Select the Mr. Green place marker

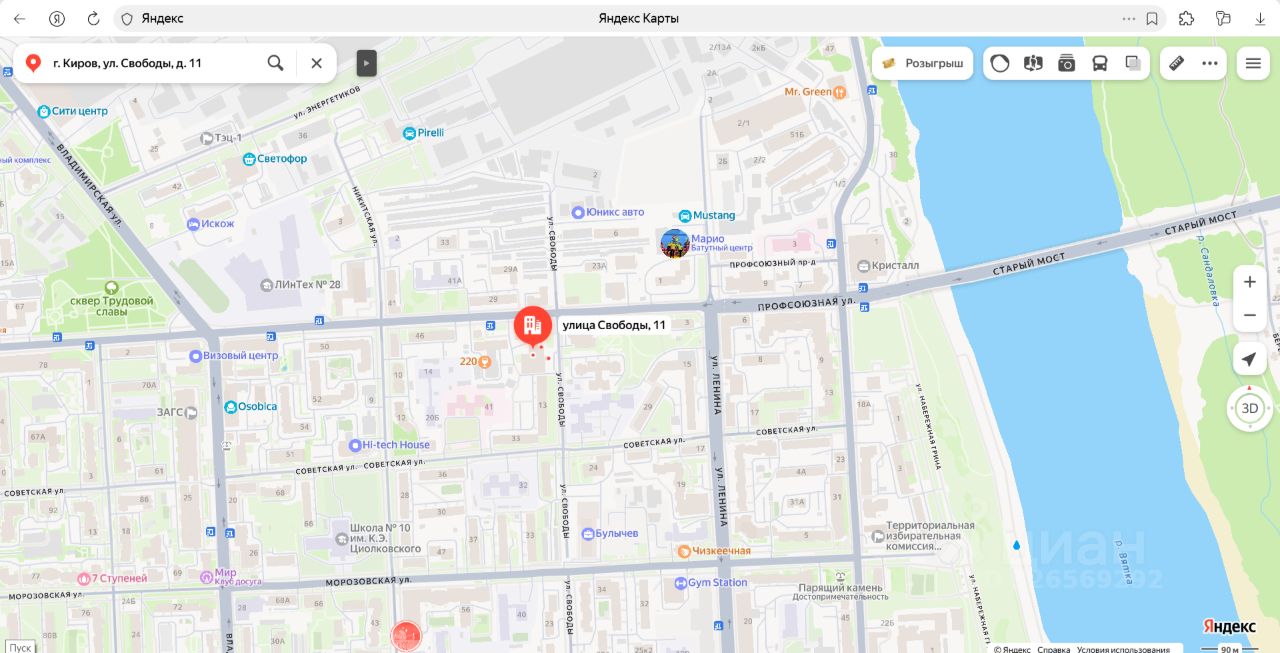(840, 92)
